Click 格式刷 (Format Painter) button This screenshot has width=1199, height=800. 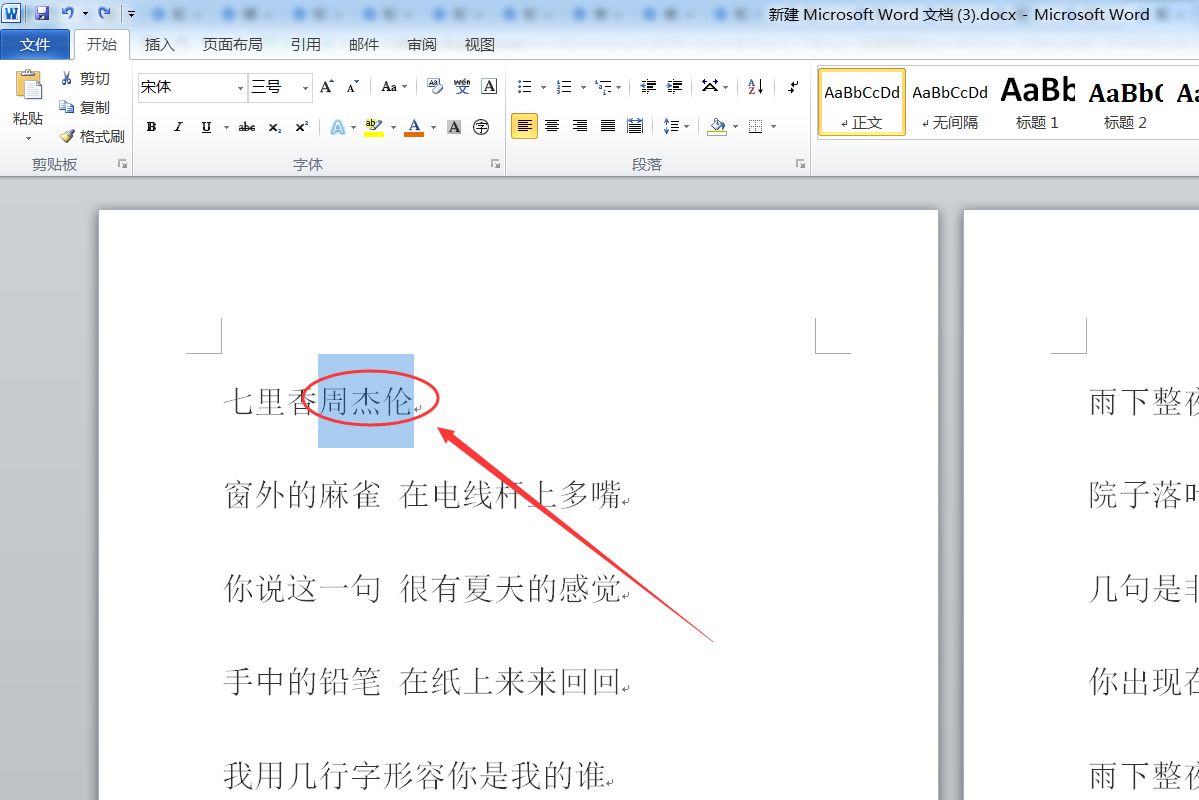click(x=92, y=136)
